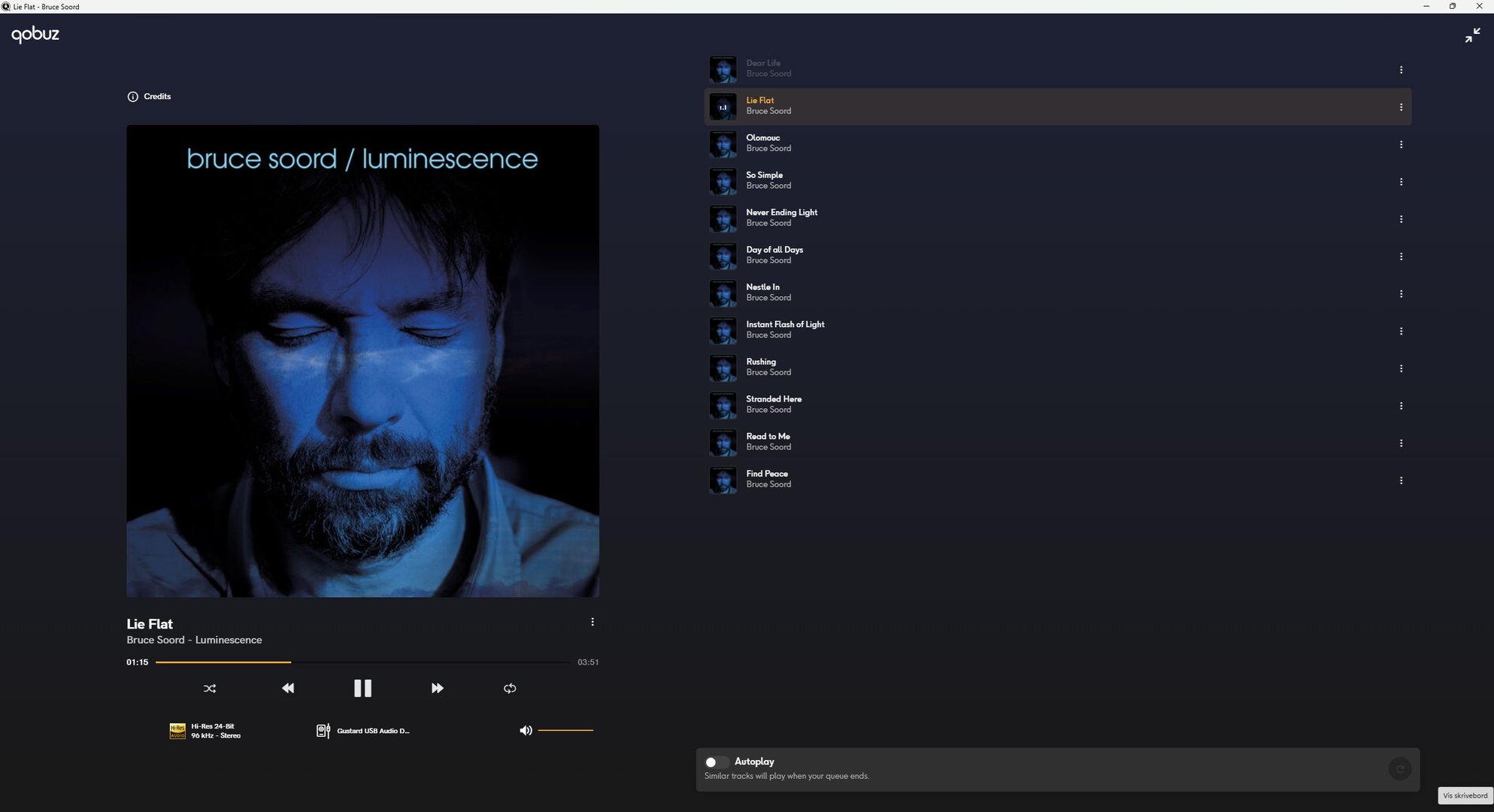Image resolution: width=1494 pixels, height=812 pixels.
Task: Click Bruce Soord - Luminescence artist link
Action: pos(194,640)
